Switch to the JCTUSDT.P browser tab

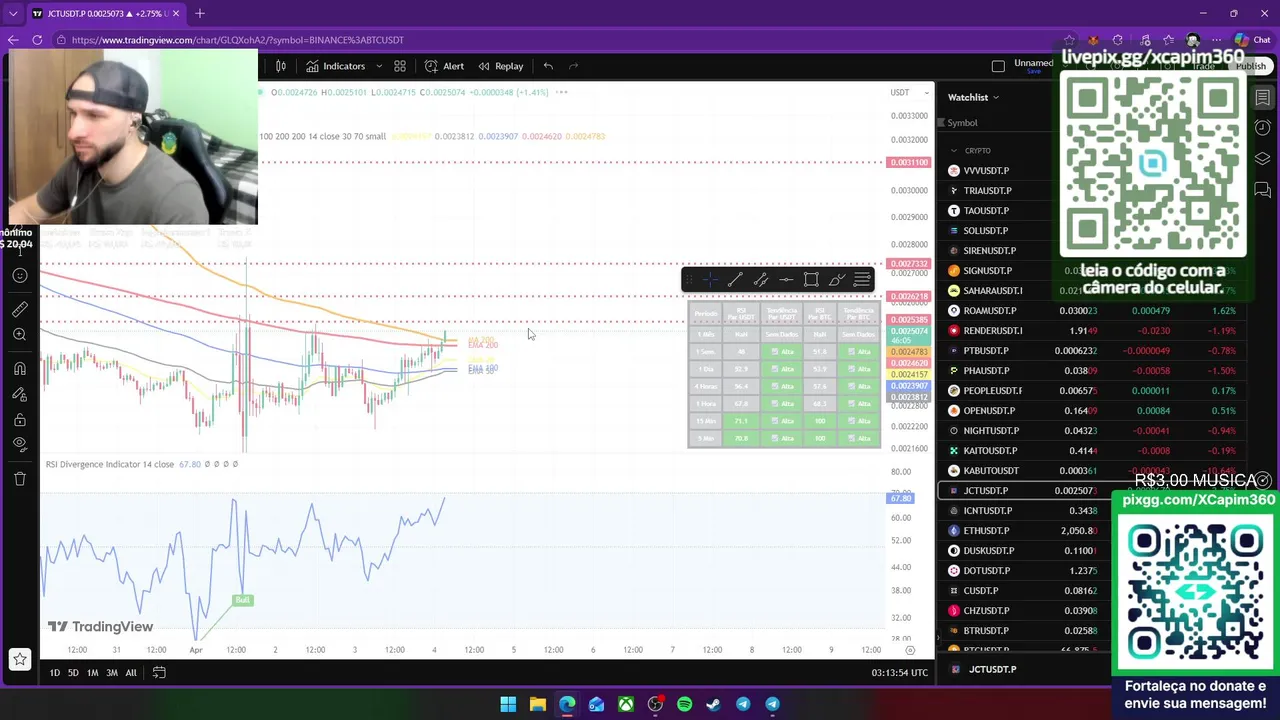click(x=105, y=13)
